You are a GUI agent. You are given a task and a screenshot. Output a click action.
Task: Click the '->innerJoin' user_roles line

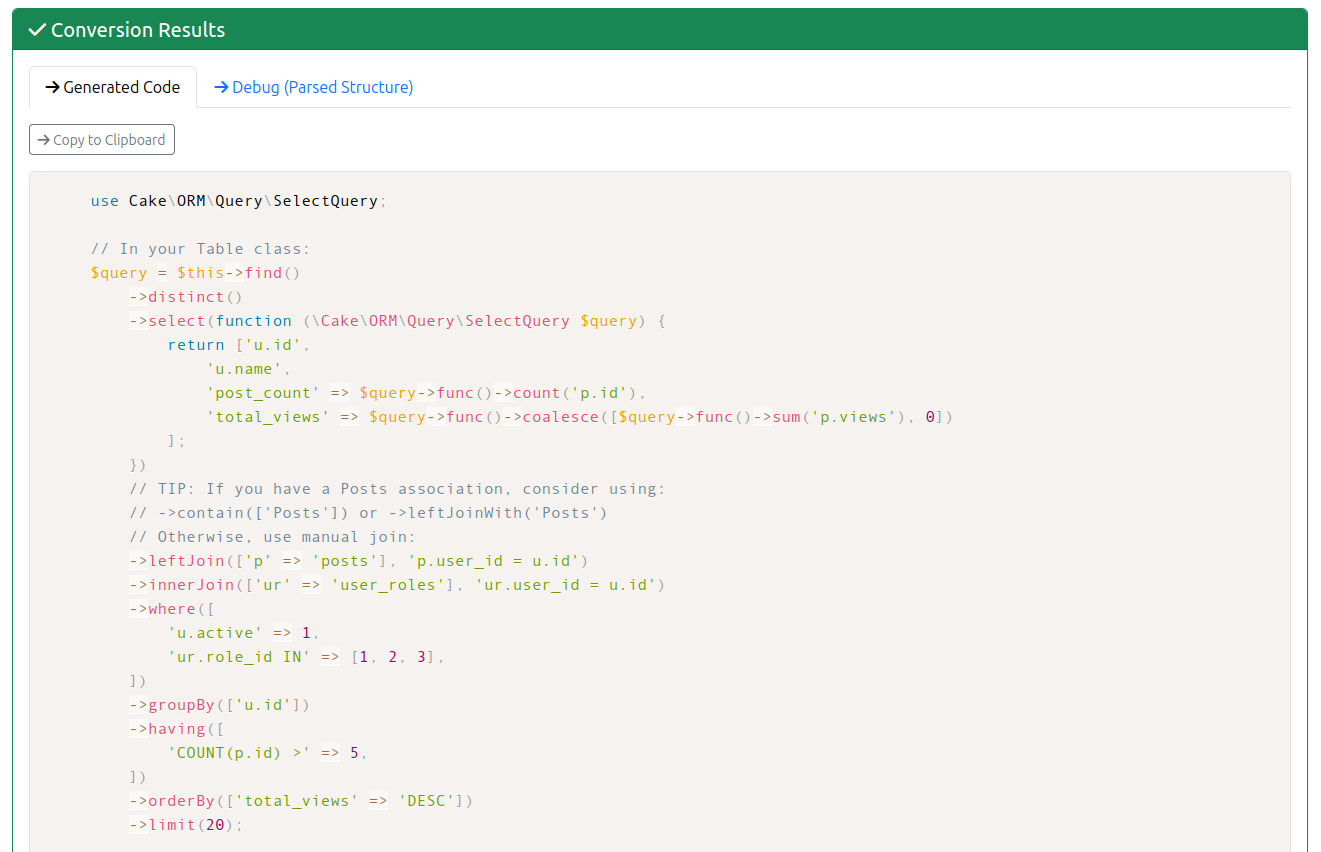tap(397, 585)
